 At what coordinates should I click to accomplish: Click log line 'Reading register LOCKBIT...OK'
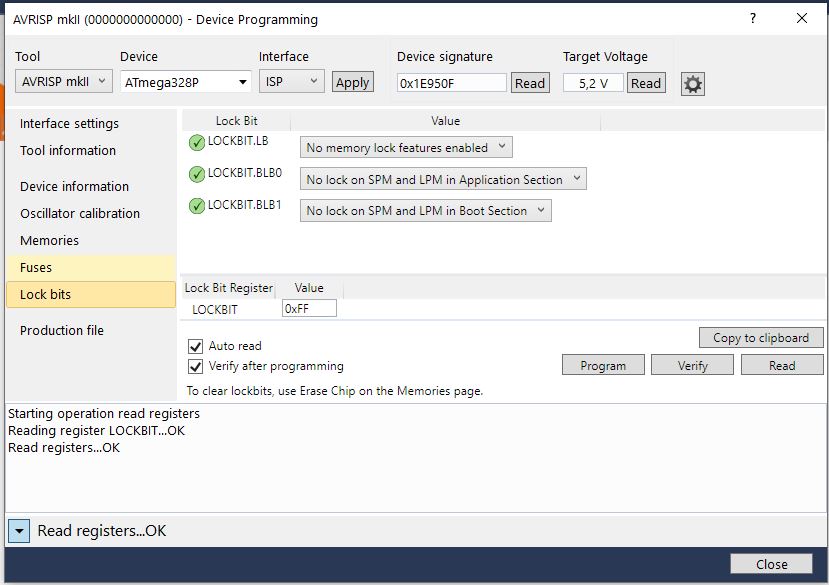96,431
